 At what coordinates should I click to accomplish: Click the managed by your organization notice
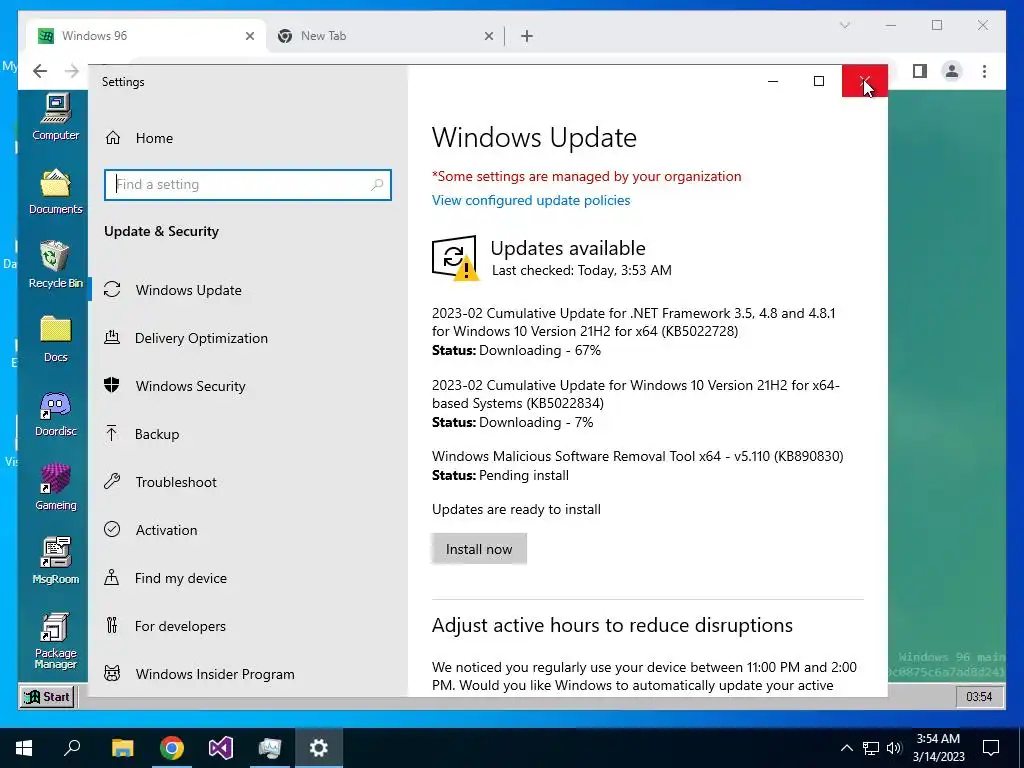pyautogui.click(x=586, y=176)
